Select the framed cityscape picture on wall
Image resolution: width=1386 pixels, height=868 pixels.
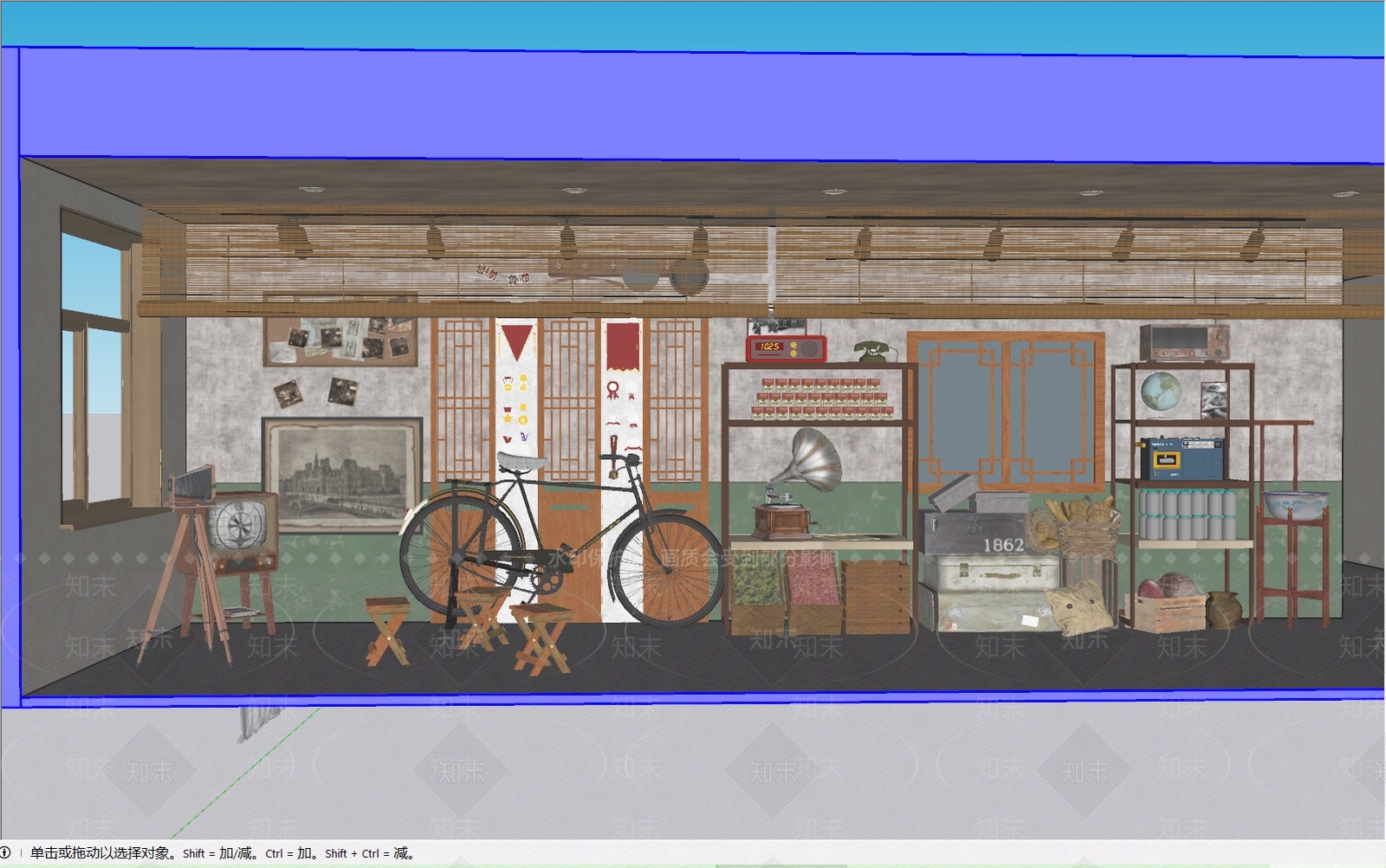coord(342,475)
